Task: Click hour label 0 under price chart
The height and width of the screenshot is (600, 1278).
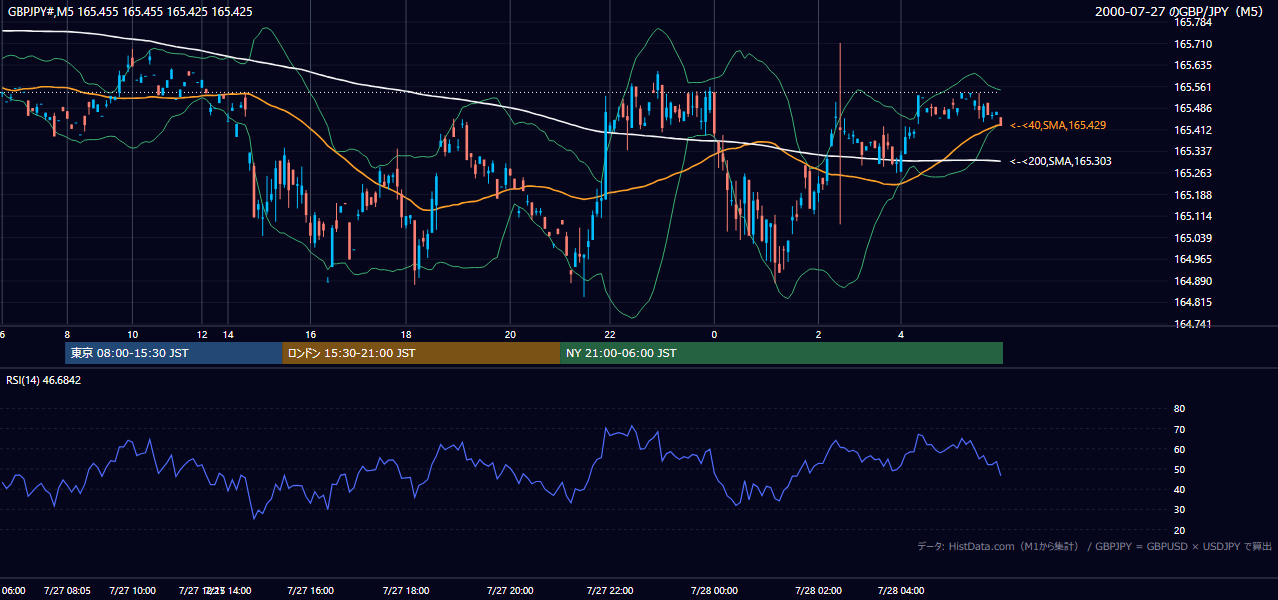Action: [714, 334]
